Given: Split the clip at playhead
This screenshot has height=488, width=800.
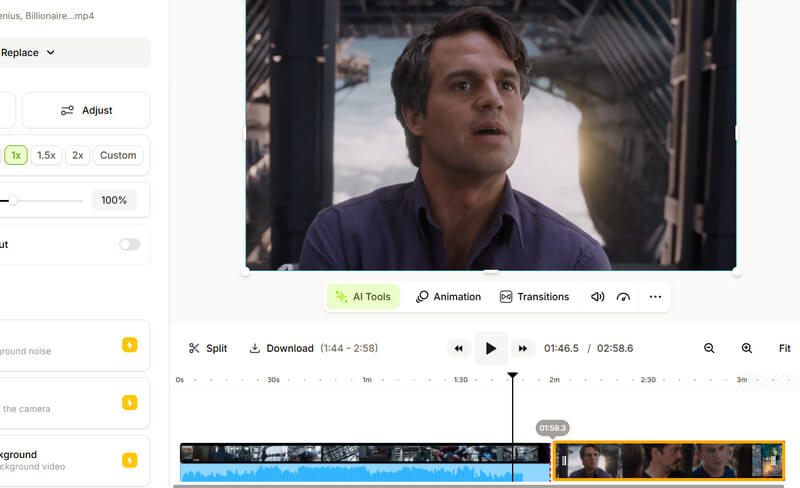Looking at the screenshot, I should pyautogui.click(x=208, y=348).
